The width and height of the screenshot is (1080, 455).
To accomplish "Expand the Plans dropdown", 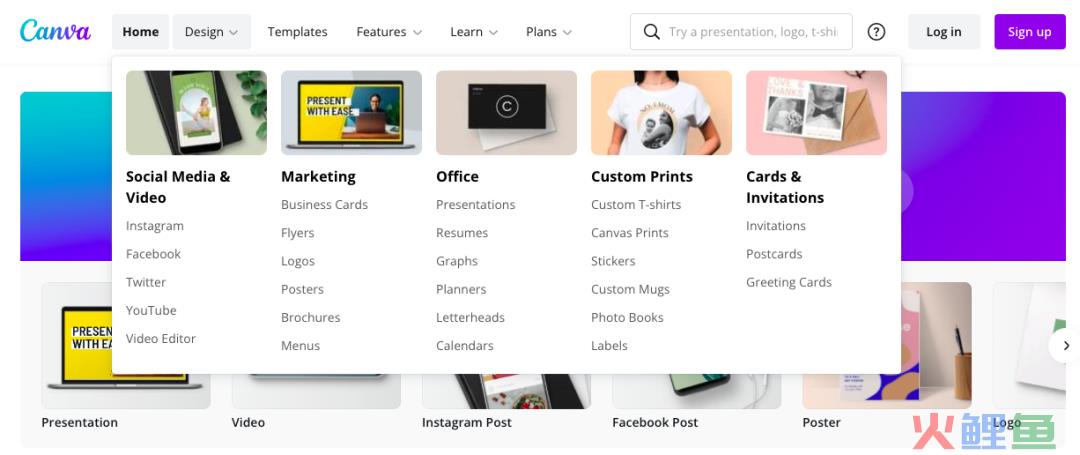I will coord(549,32).
